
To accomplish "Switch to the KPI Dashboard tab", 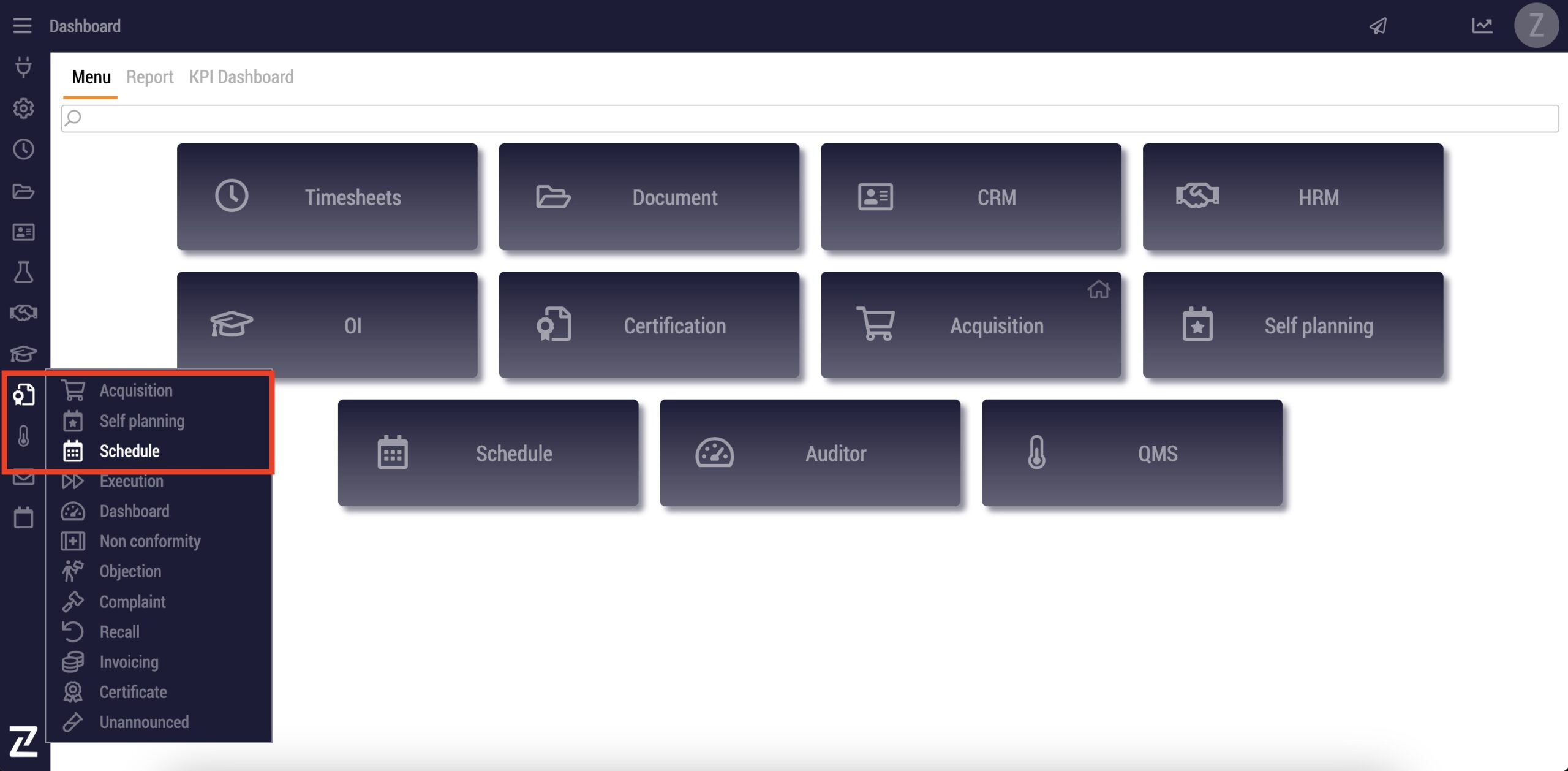I will click(241, 77).
